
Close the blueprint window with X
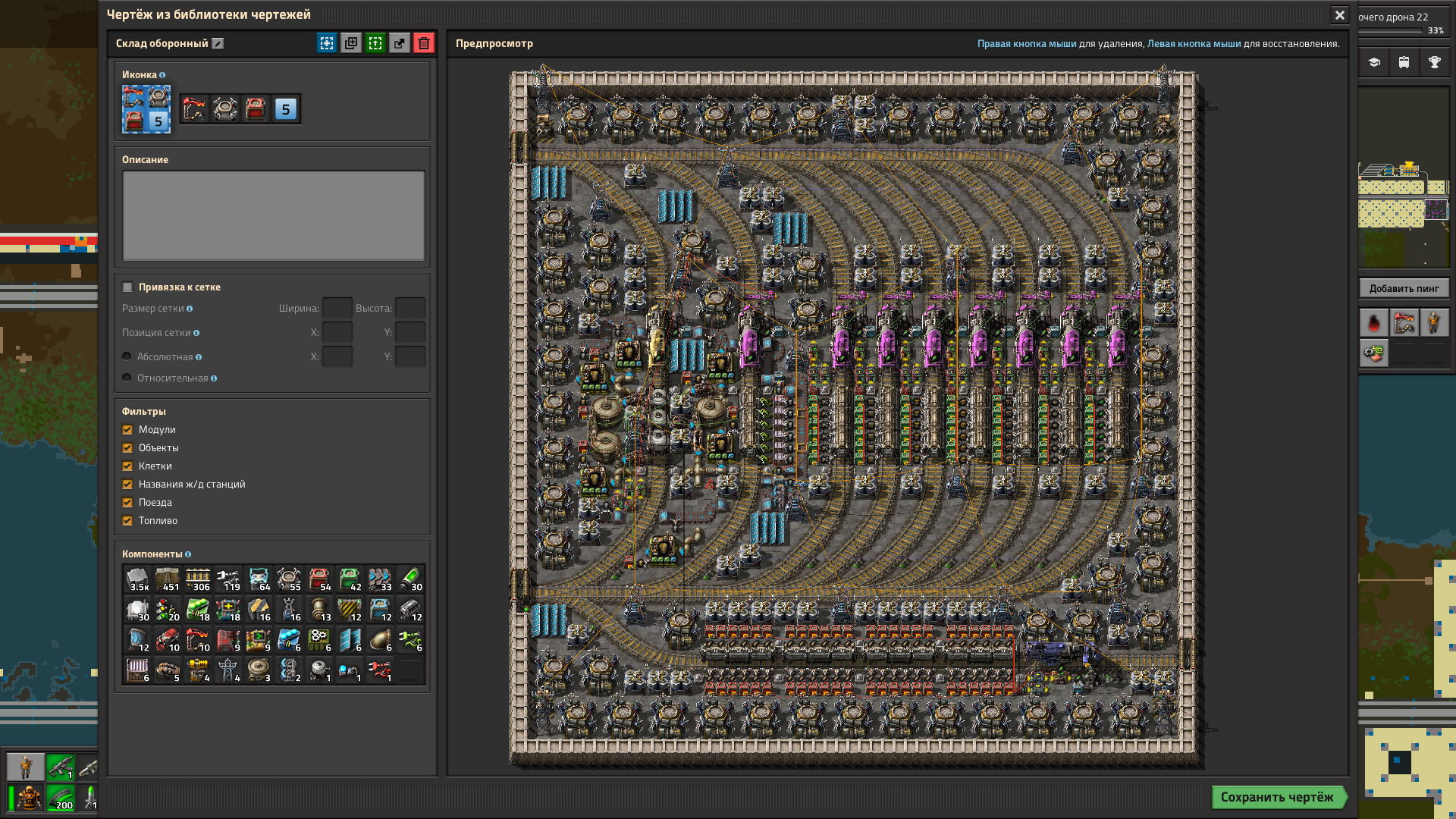coord(1340,15)
